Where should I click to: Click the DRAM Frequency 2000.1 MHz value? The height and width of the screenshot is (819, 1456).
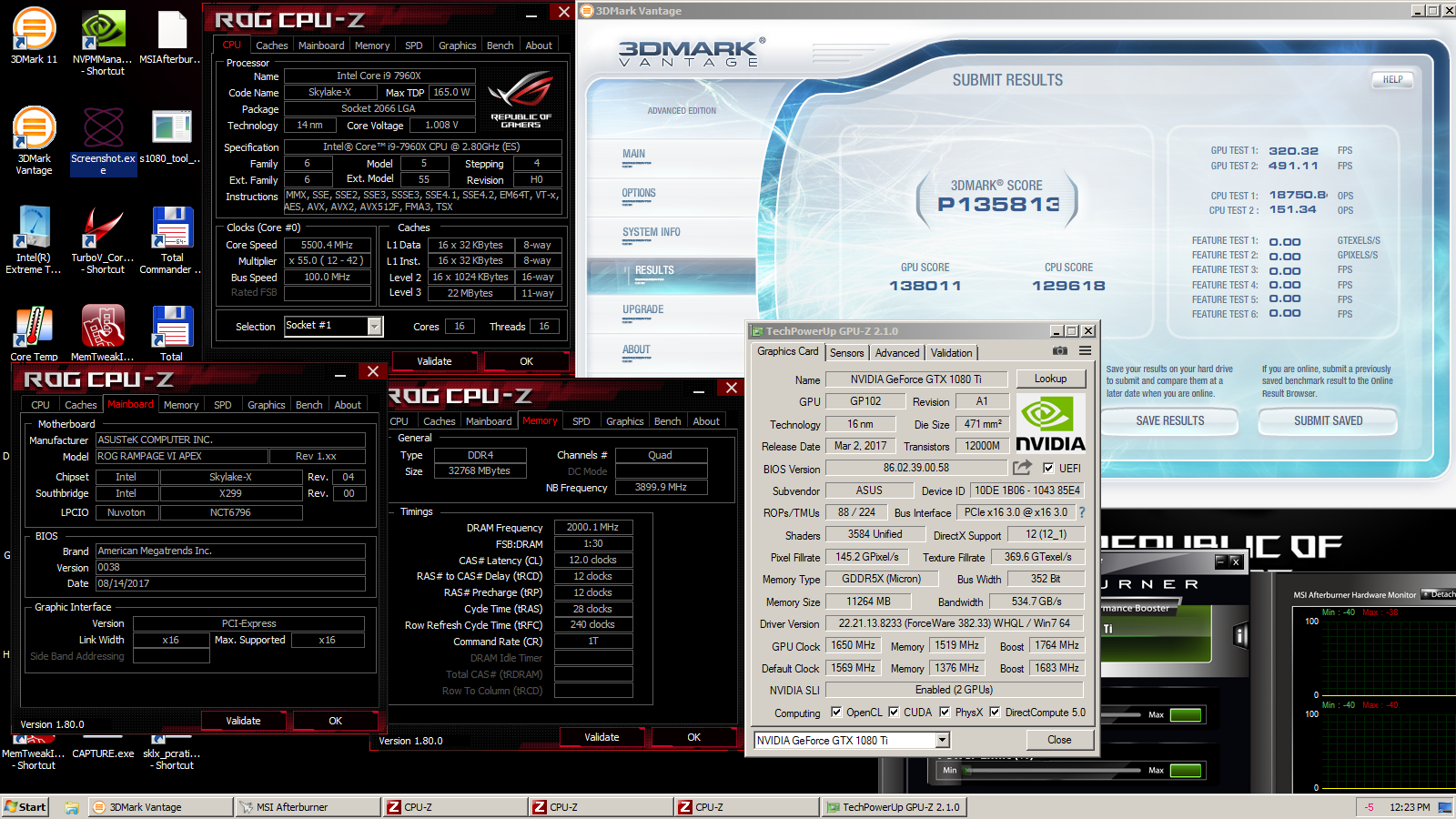tap(592, 527)
